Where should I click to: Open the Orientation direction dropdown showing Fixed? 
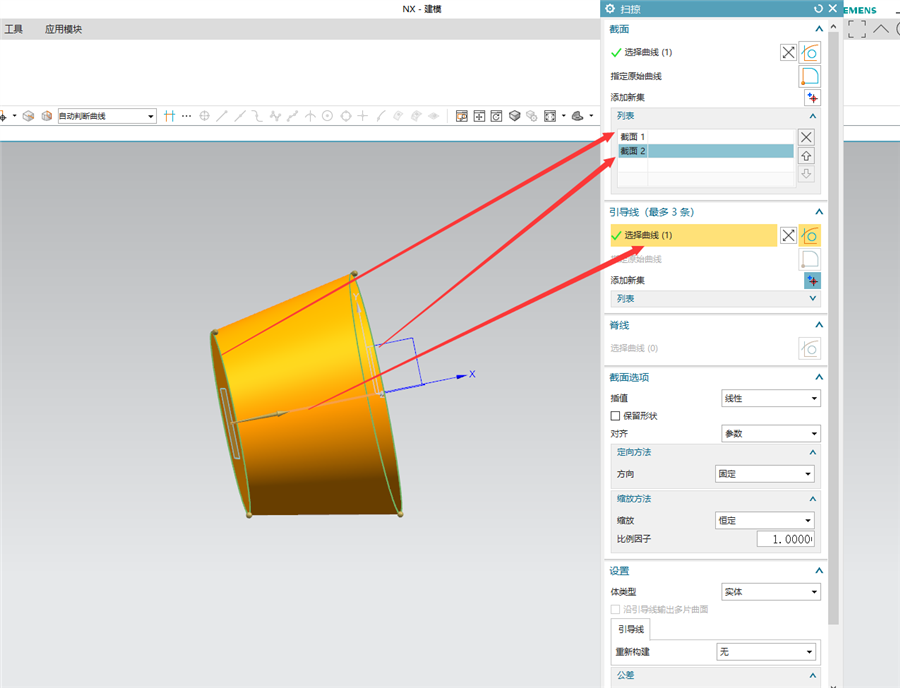tap(765, 474)
